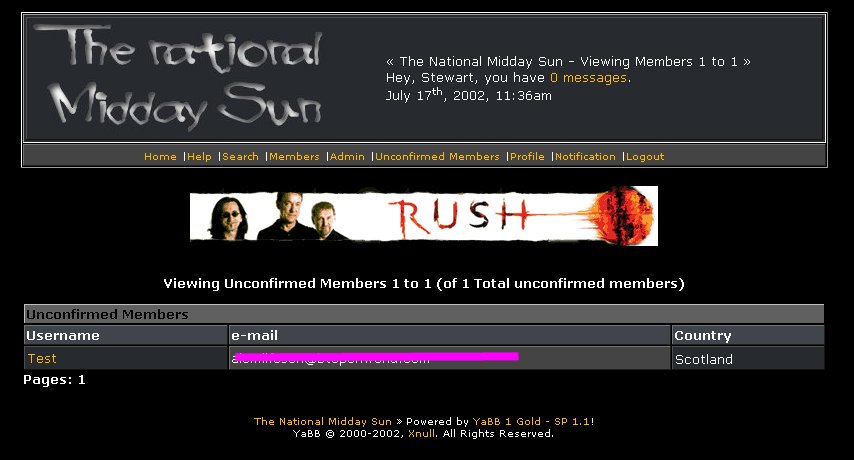Viewport: 854px width, 460px height.
Task: Open the Xnull footer link
Action: click(x=422, y=434)
